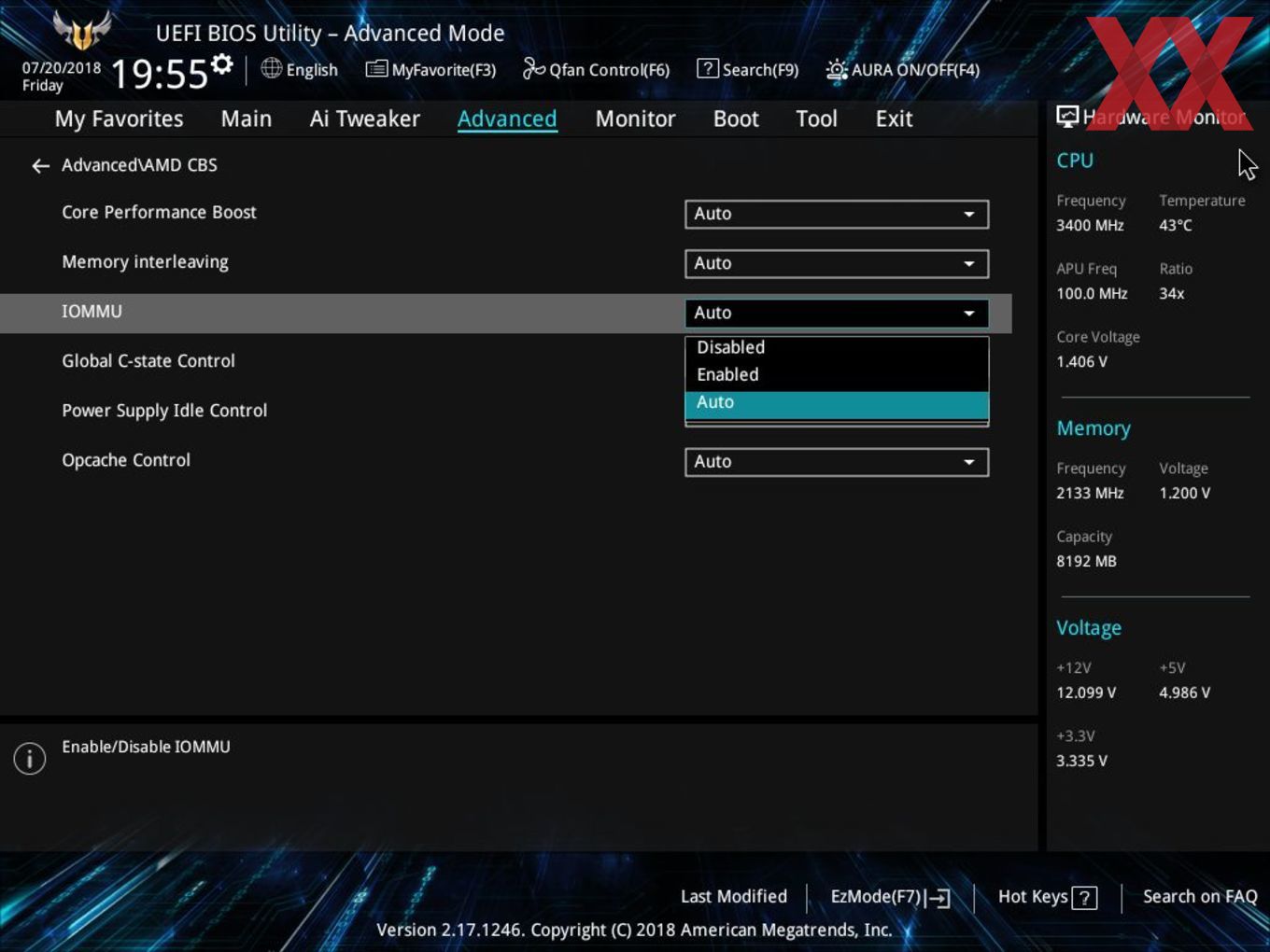This screenshot has width=1270, height=952.
Task: Select the Core Performance Boost row label
Action: [159, 212]
